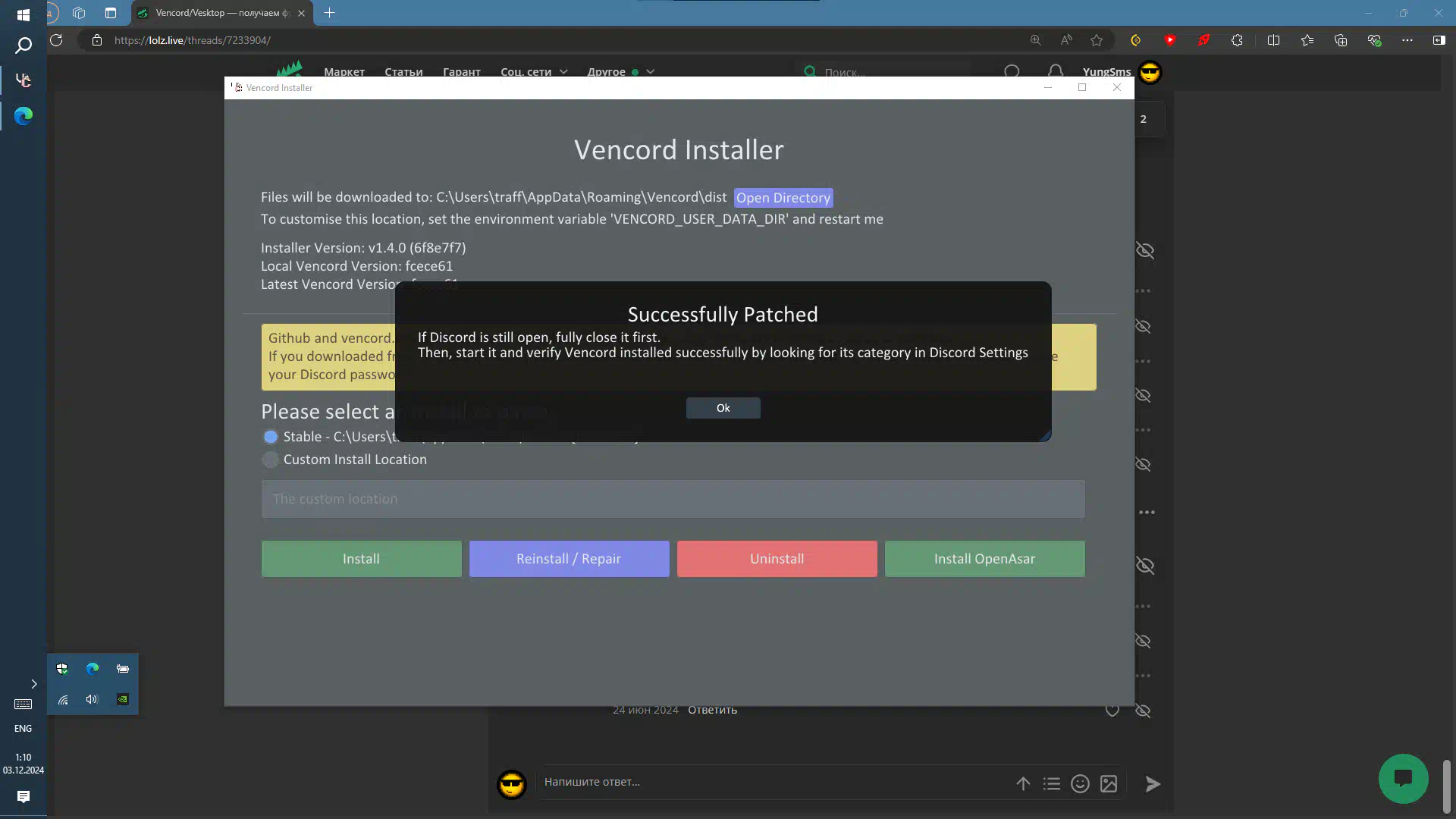1456x819 pixels.
Task: Select the Stable install radio option
Action: [x=270, y=437]
